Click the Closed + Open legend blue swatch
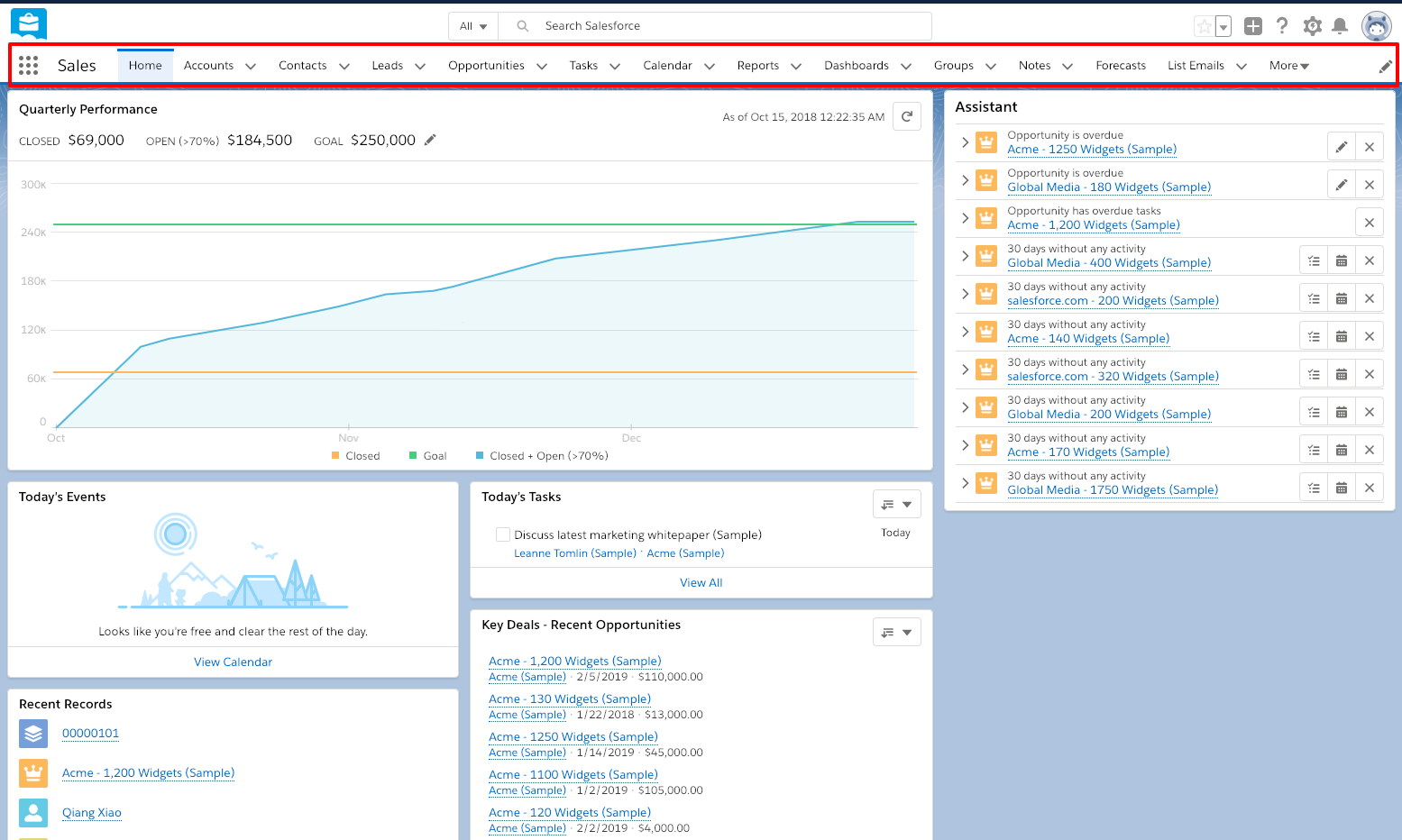 (480, 456)
